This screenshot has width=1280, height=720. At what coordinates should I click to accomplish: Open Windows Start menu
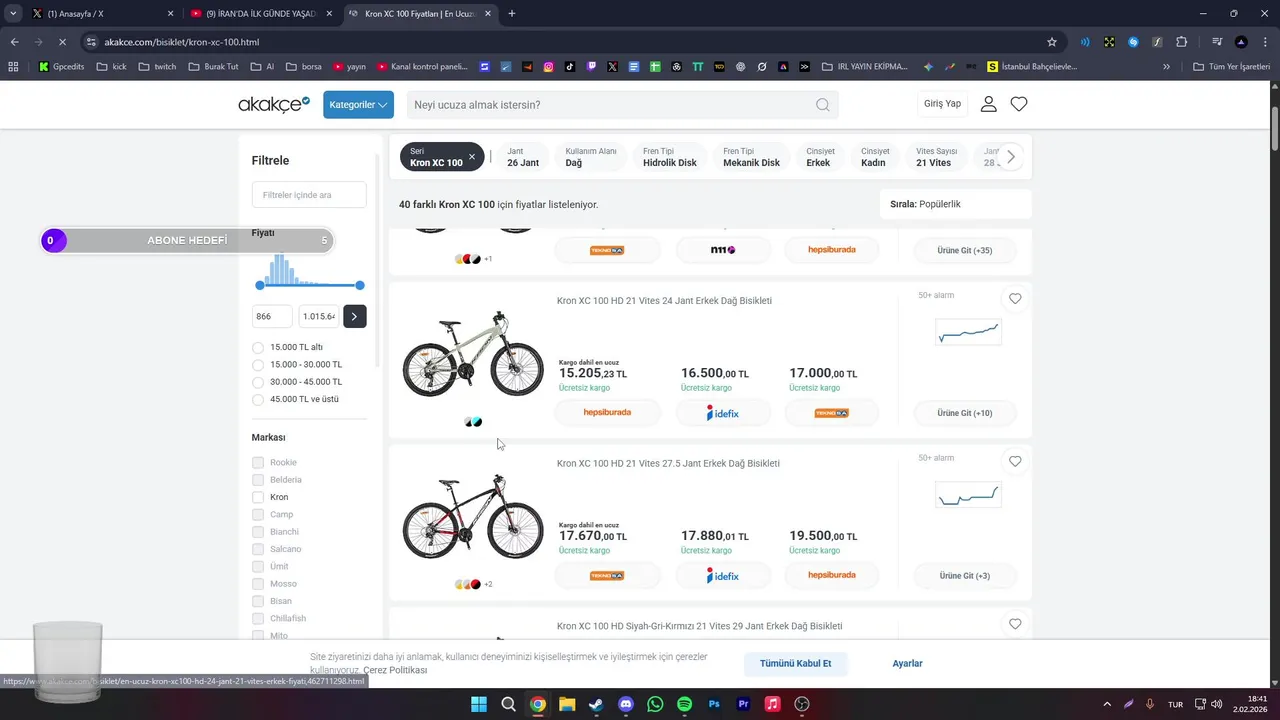[479, 704]
